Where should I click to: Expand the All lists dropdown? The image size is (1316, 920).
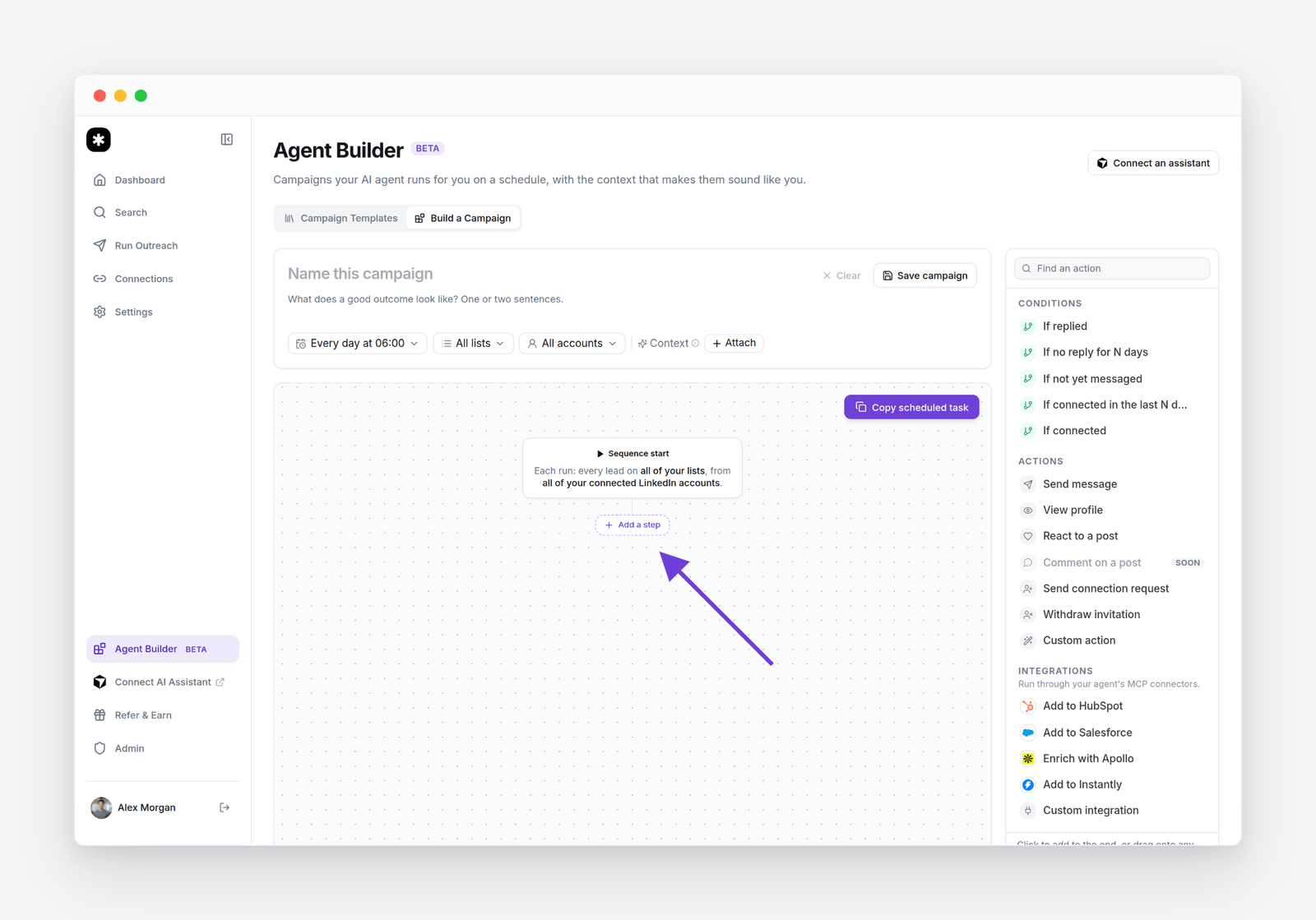473,343
